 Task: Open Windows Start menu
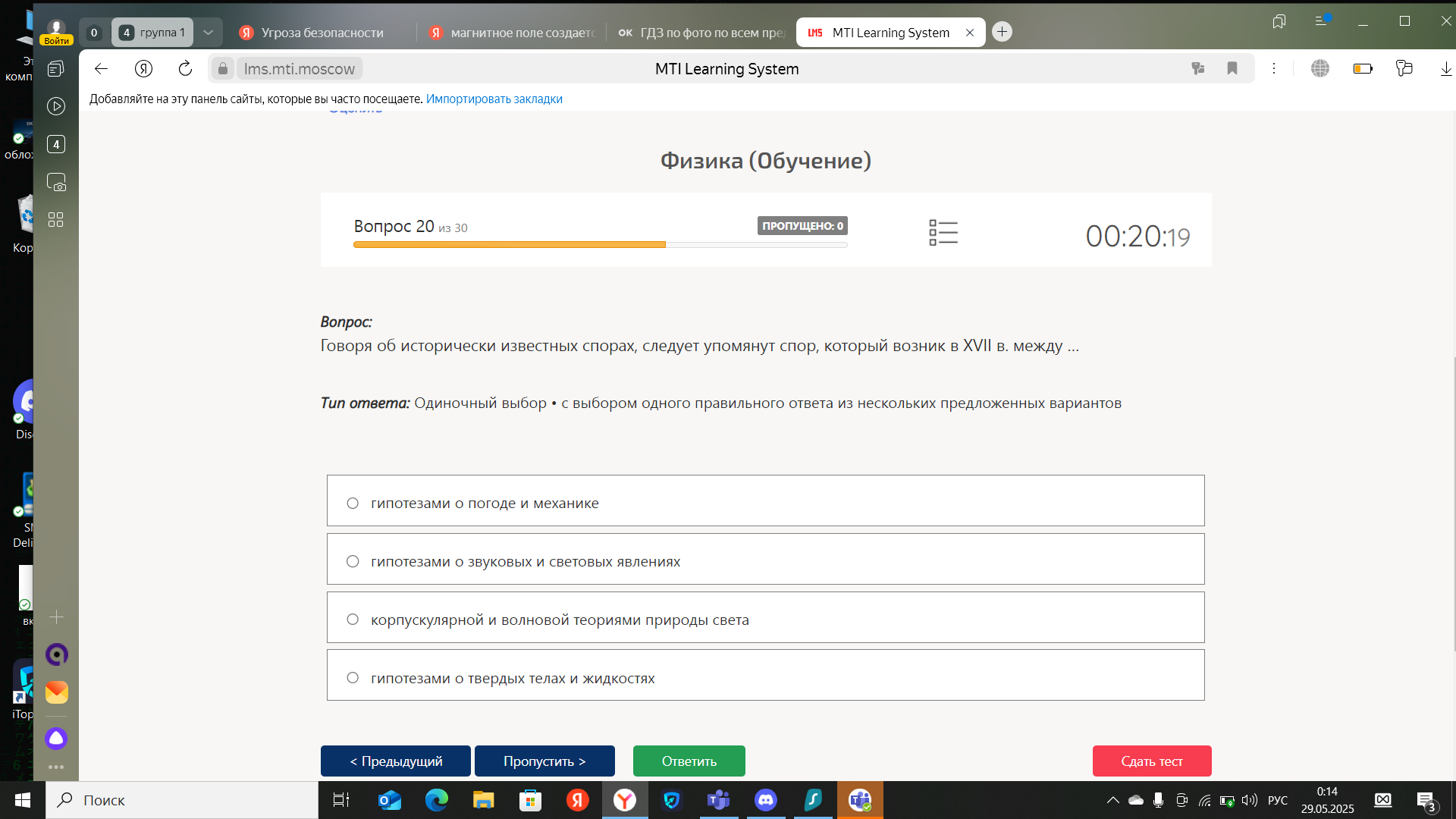click(23, 800)
